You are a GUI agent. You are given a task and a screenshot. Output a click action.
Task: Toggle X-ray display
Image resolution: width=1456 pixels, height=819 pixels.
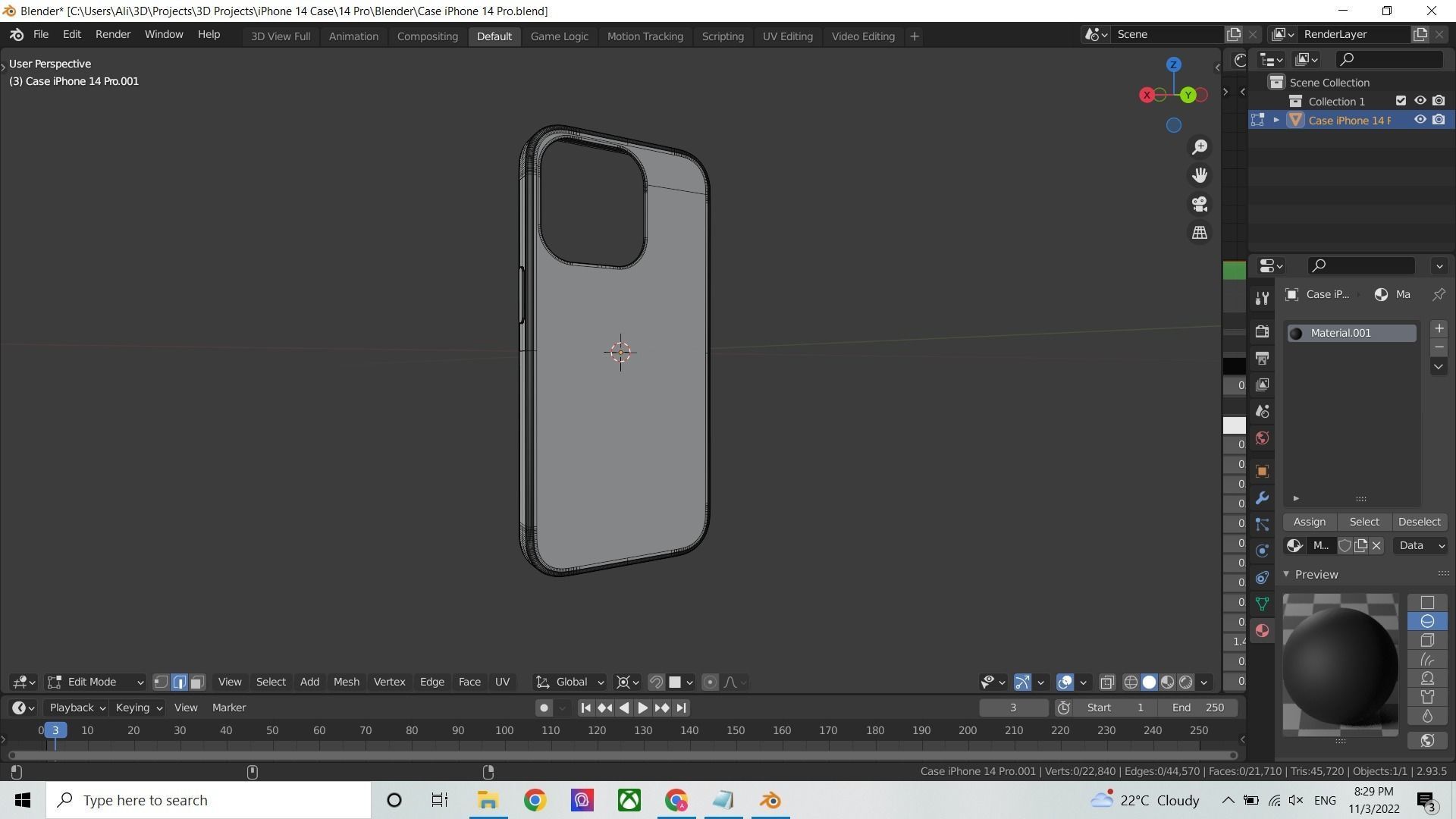[x=1107, y=682]
